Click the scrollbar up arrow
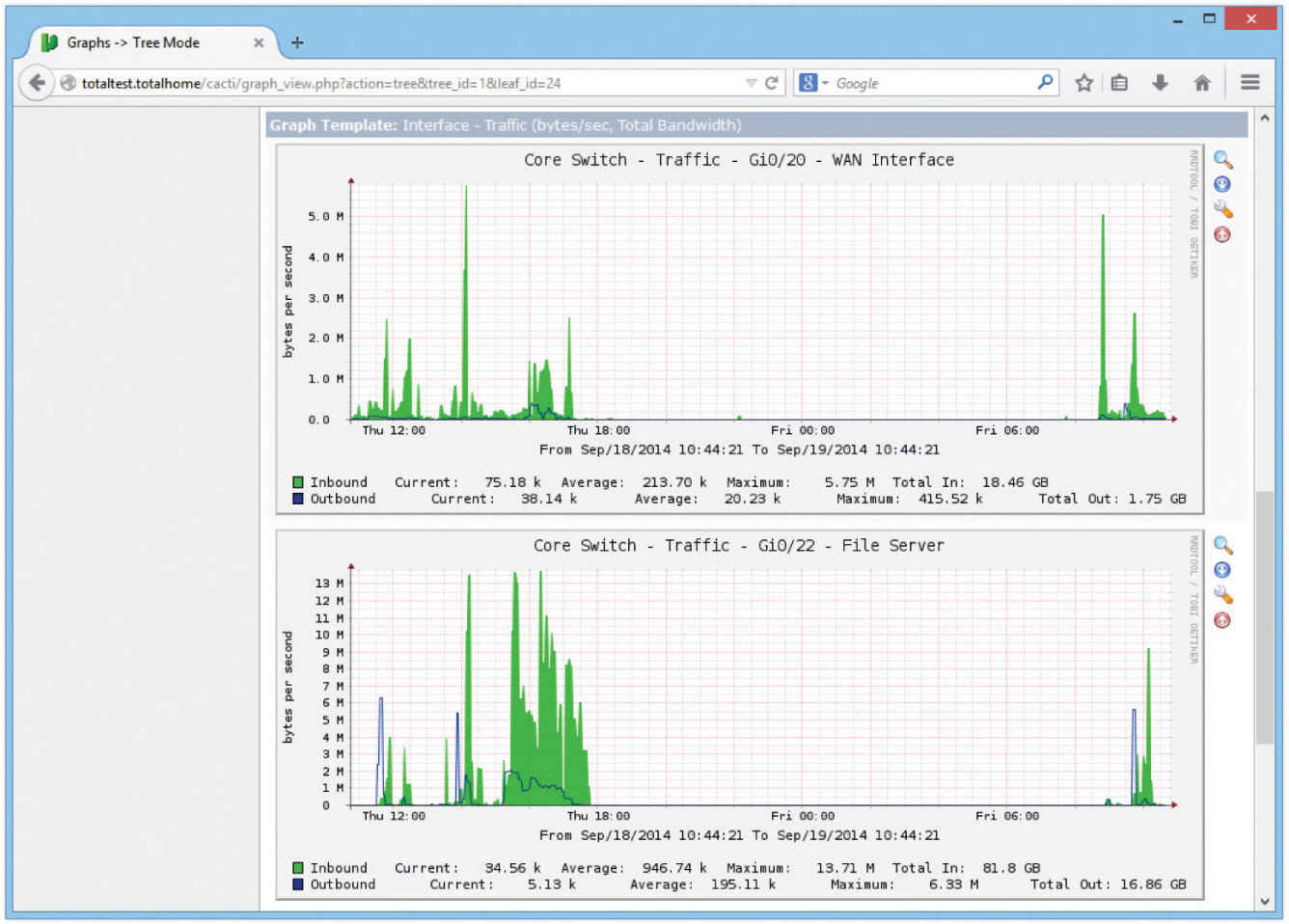Viewport: 1289px width, 924px height. (1265, 118)
